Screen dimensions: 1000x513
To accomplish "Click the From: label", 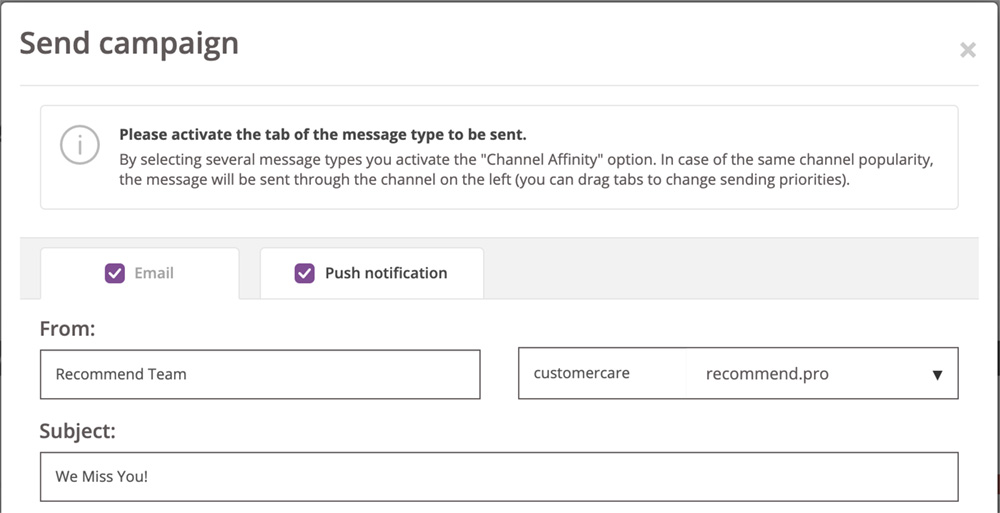I will 67,329.
